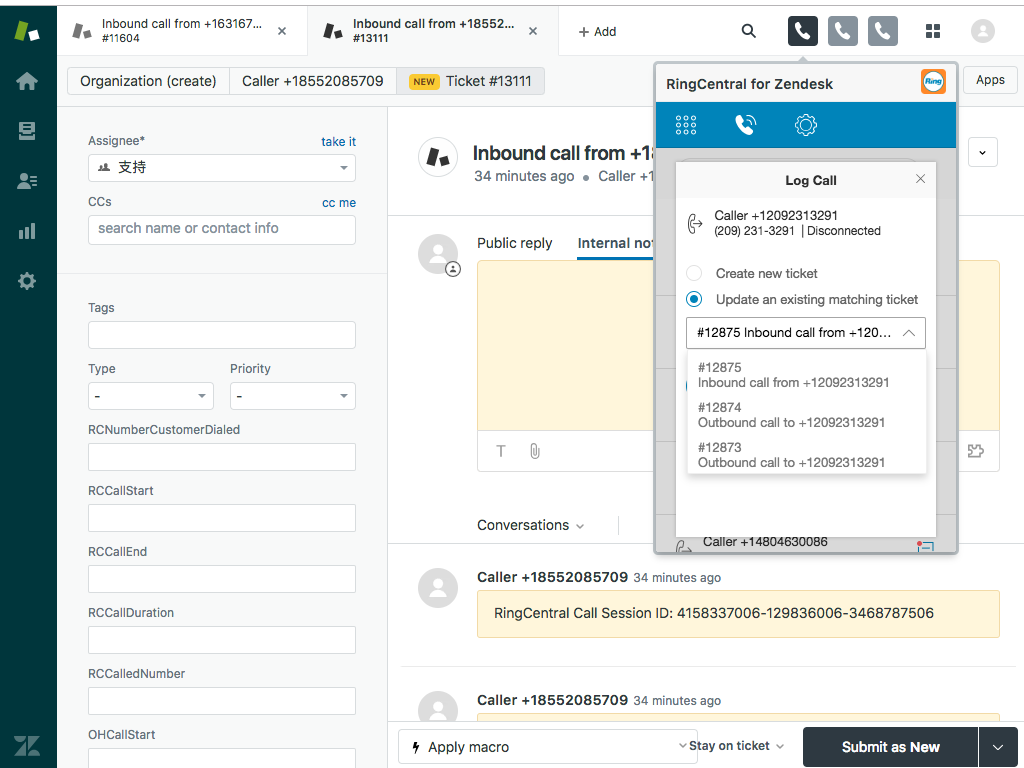This screenshot has width=1024, height=768.
Task: Click the Submit as New button
Action: 890,747
